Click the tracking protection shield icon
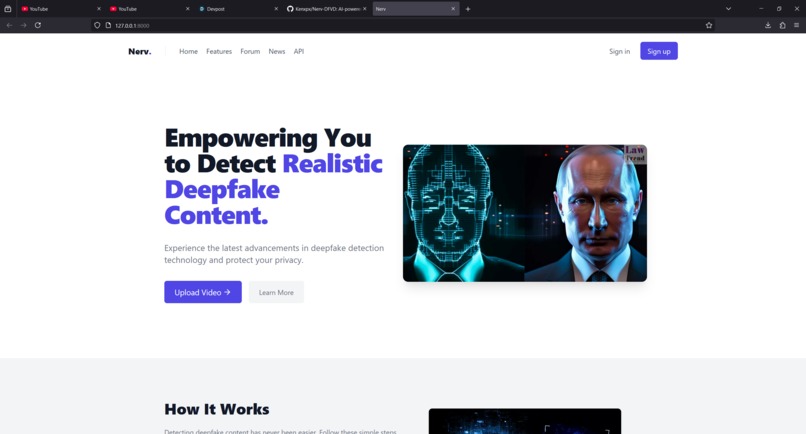 click(x=97, y=25)
